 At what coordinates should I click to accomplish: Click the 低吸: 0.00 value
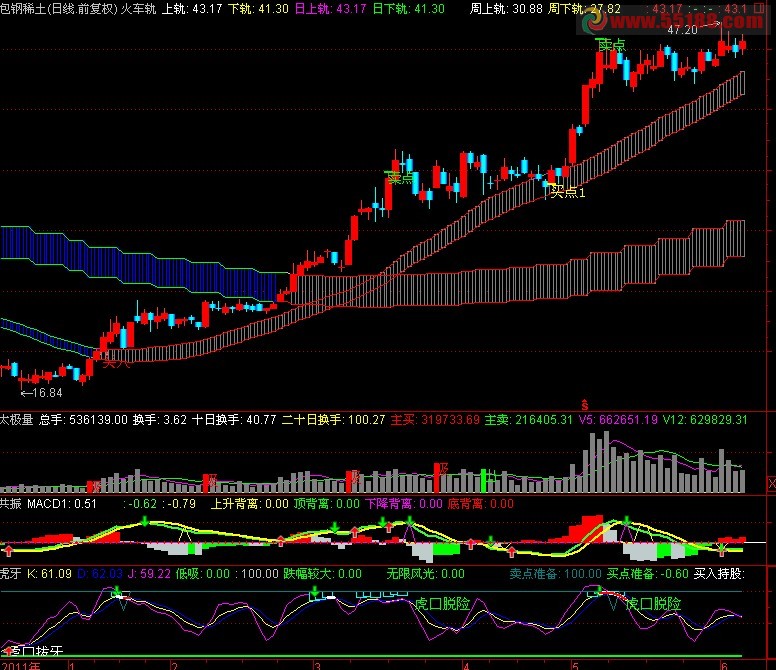click(x=202, y=574)
